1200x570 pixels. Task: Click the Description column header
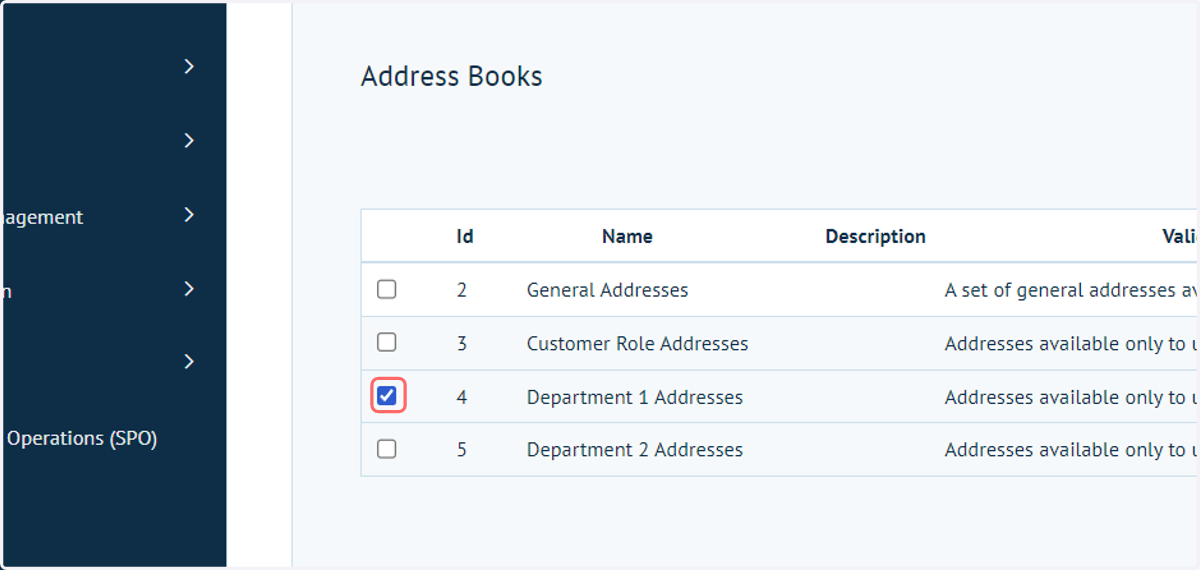(875, 236)
